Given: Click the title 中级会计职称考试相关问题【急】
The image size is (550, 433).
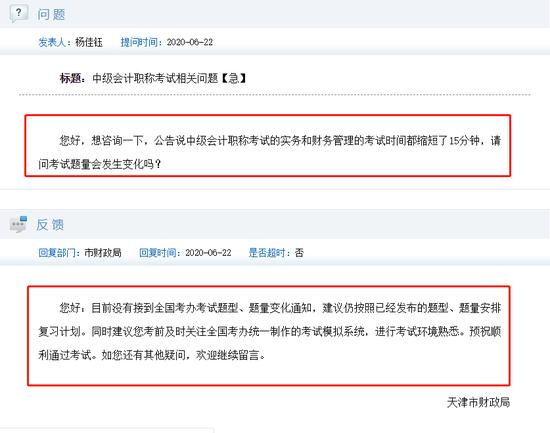Looking at the screenshot, I should tap(169, 78).
